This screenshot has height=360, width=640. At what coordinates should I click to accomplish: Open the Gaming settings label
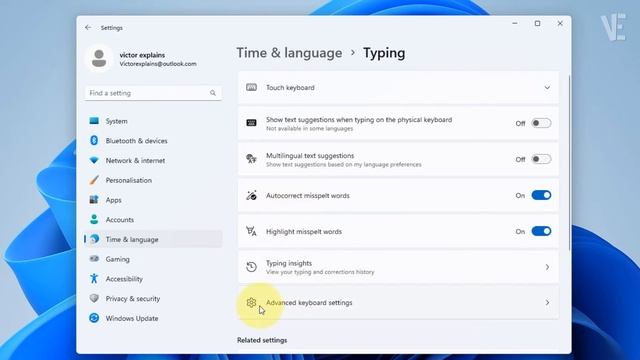coord(118,259)
